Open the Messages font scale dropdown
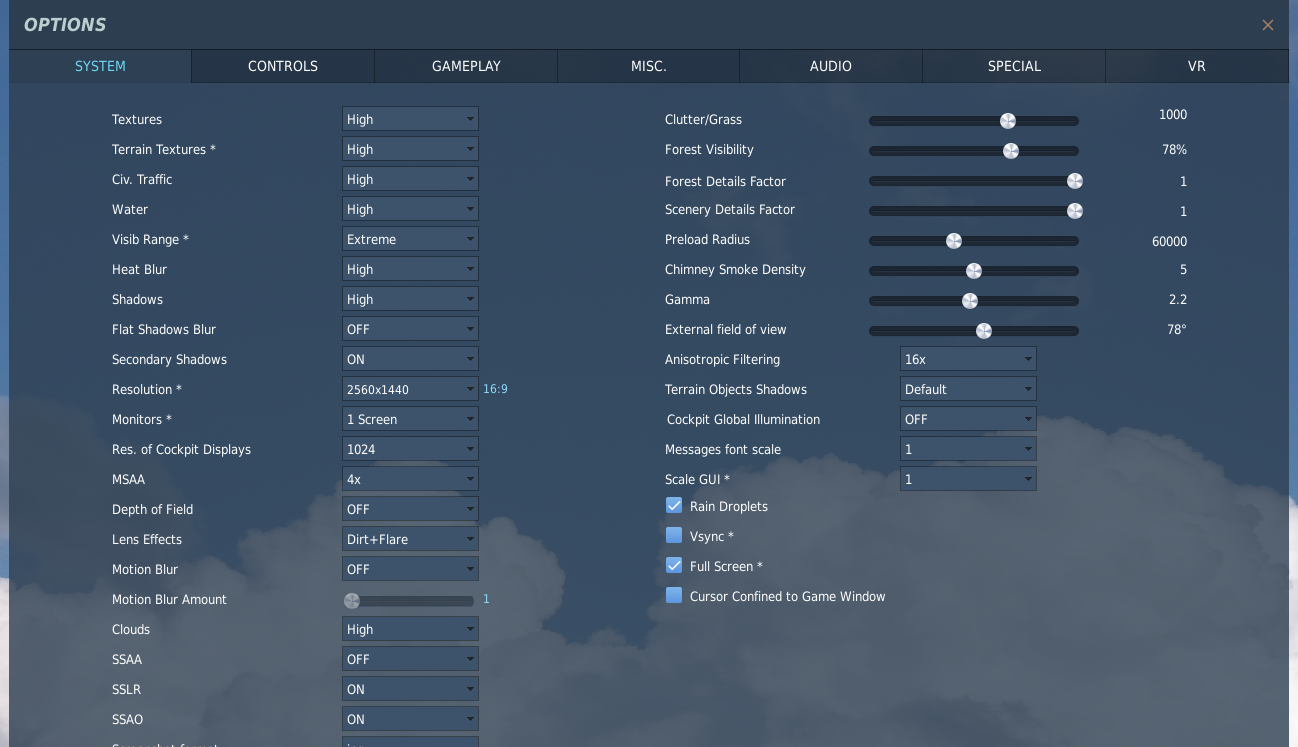The width and height of the screenshot is (1298, 747). [x=968, y=449]
